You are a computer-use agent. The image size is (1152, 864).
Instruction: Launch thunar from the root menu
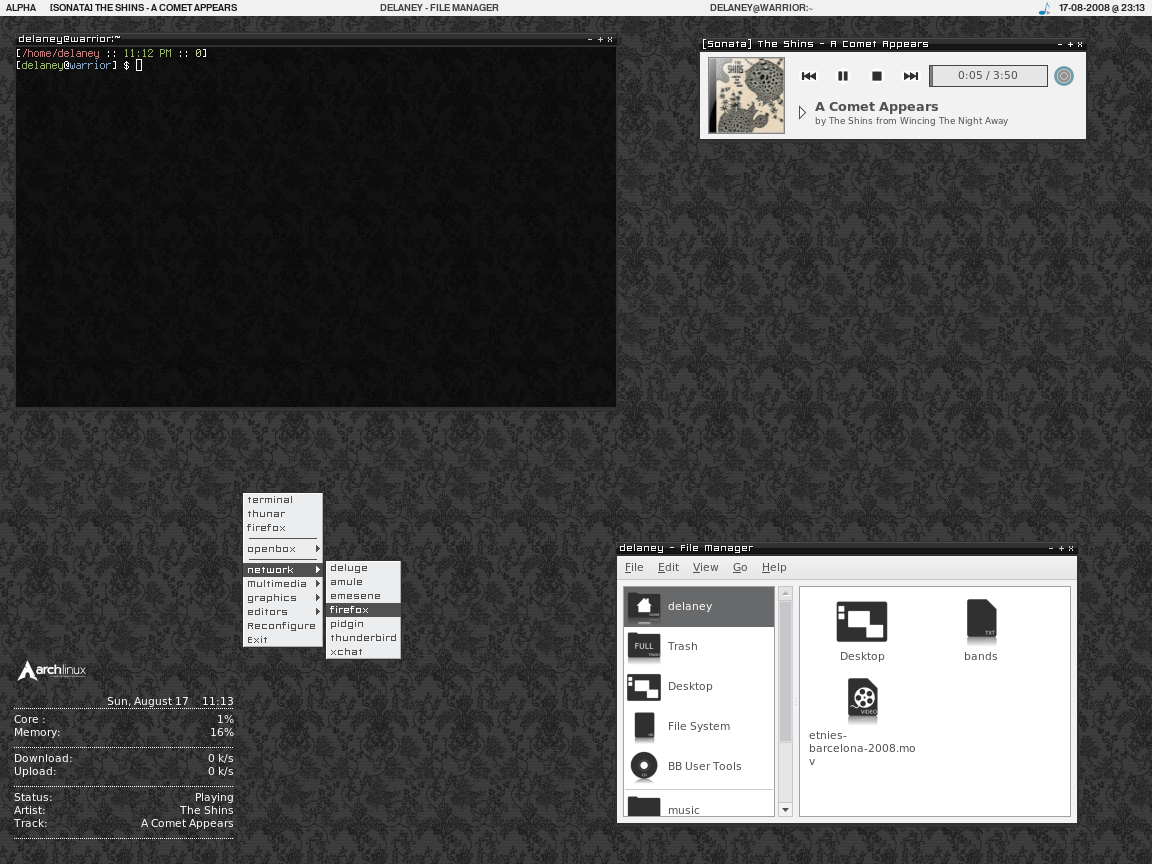[283, 514]
